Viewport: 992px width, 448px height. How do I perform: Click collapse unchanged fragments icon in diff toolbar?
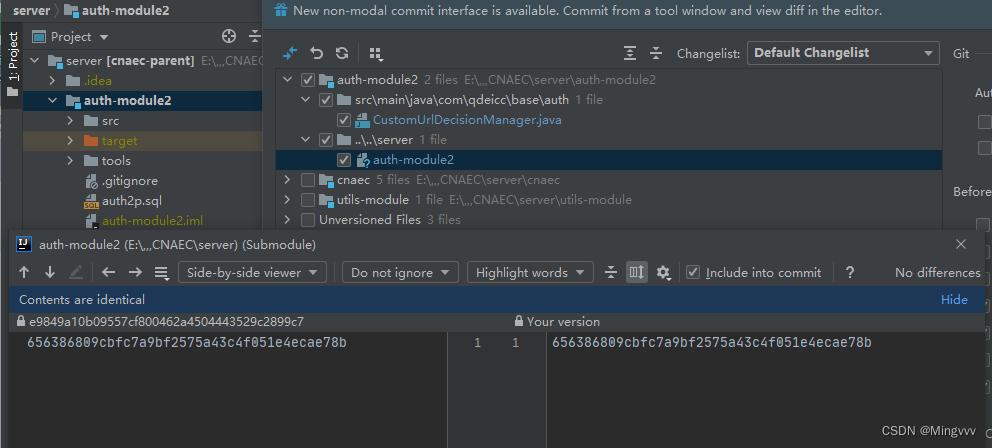(611, 273)
